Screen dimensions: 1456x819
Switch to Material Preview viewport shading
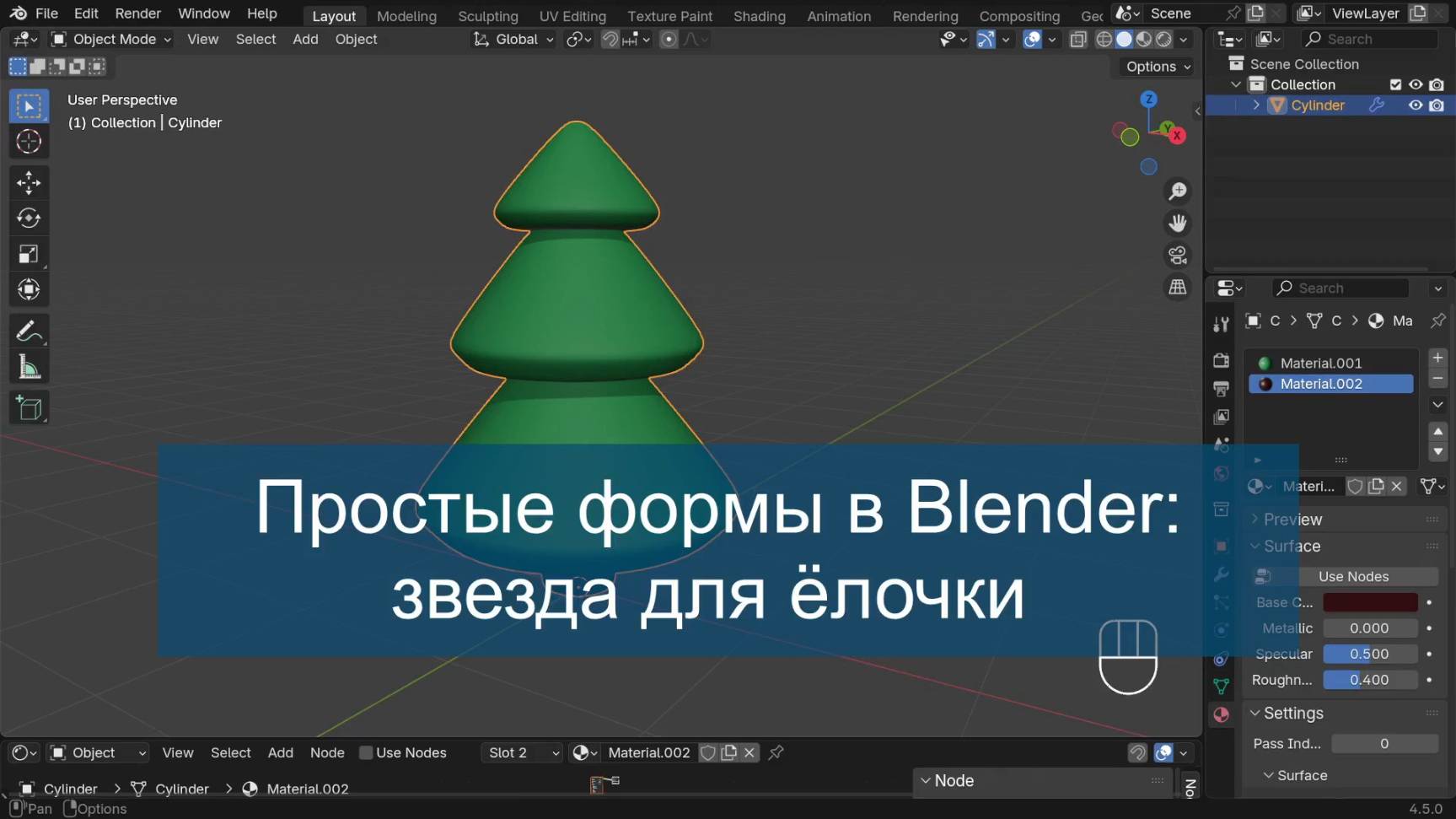1143,39
